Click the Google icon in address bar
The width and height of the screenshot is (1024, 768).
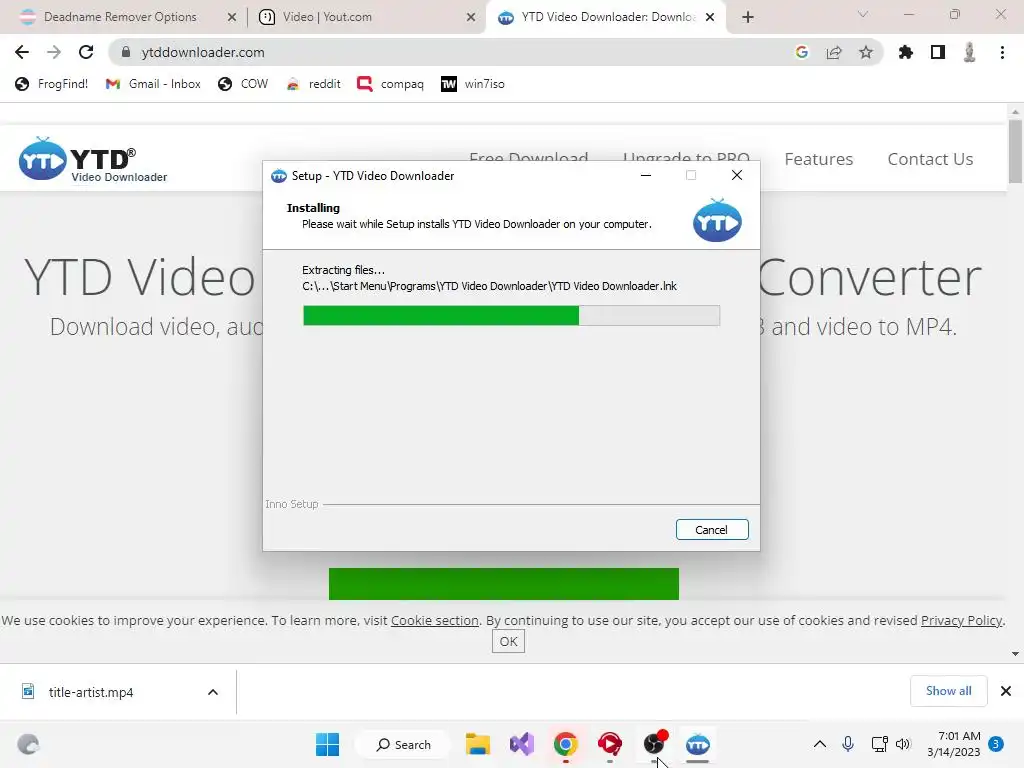[802, 52]
